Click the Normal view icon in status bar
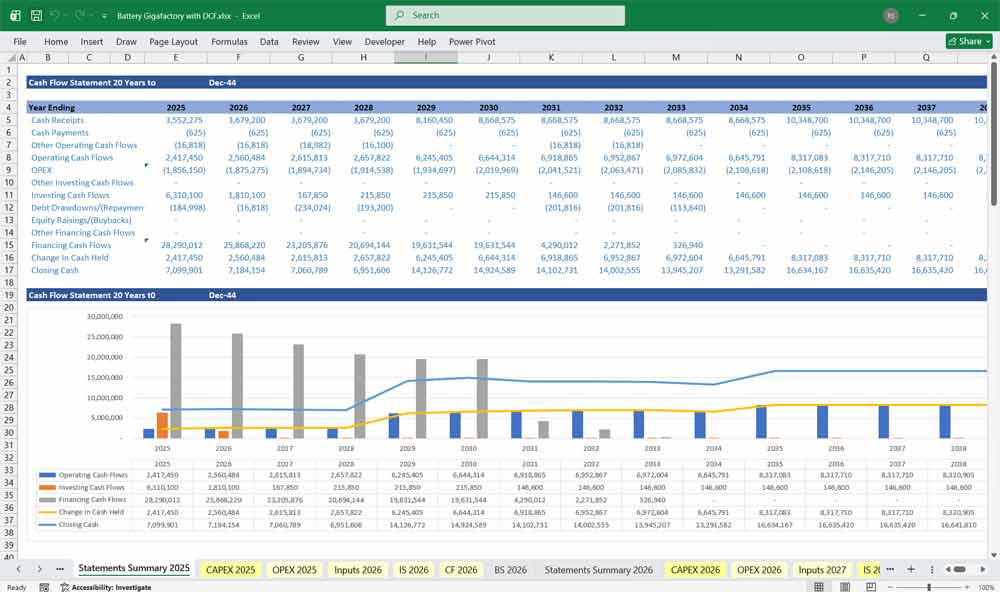Image resolution: width=1000 pixels, height=592 pixels. pyautogui.click(x=820, y=587)
